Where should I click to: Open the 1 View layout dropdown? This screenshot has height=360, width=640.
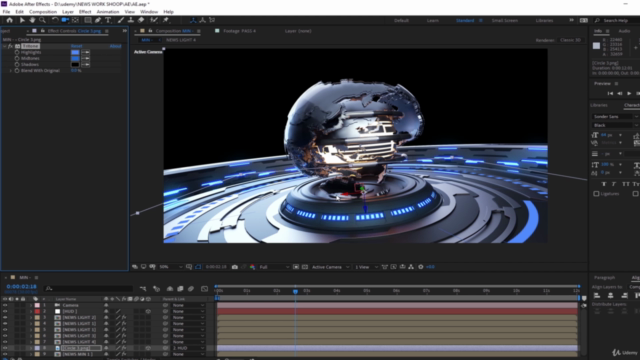coord(366,267)
